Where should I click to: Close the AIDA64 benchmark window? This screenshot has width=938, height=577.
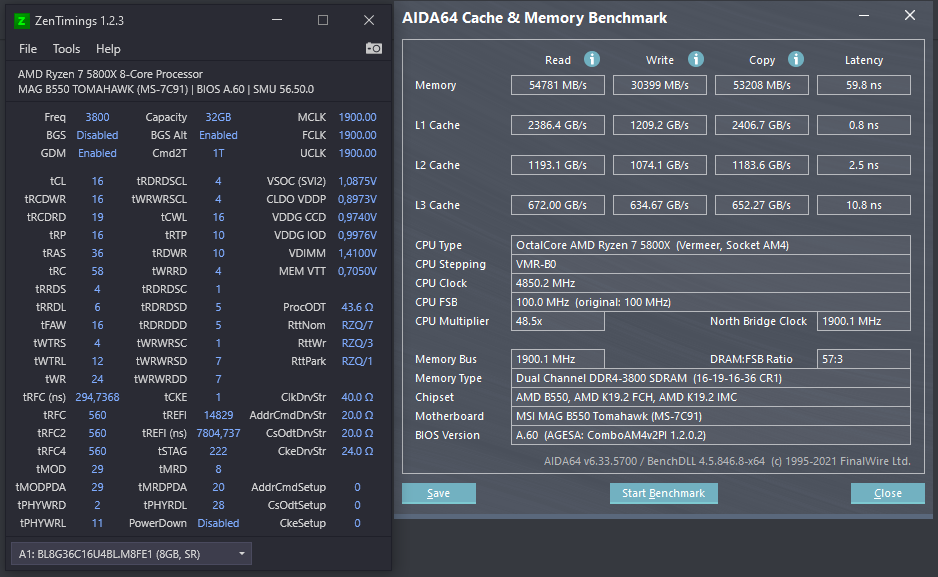[x=910, y=16]
